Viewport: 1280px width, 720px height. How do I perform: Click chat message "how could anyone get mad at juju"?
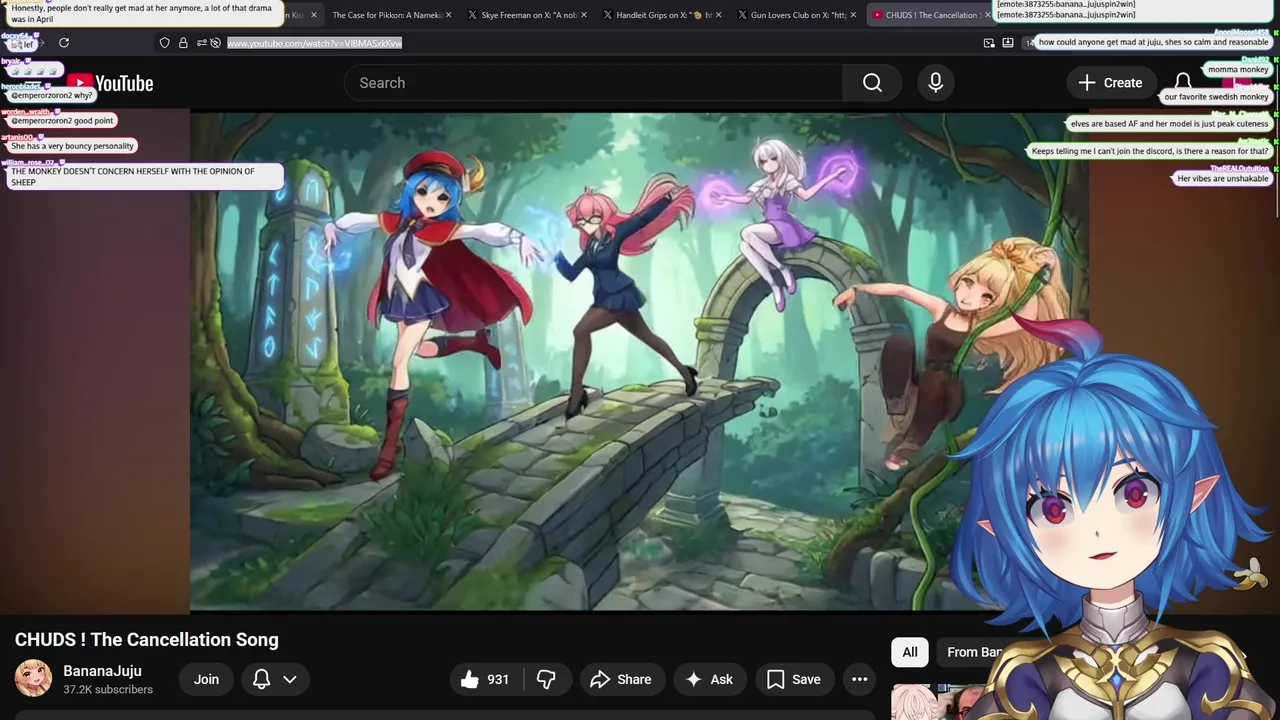point(1153,43)
